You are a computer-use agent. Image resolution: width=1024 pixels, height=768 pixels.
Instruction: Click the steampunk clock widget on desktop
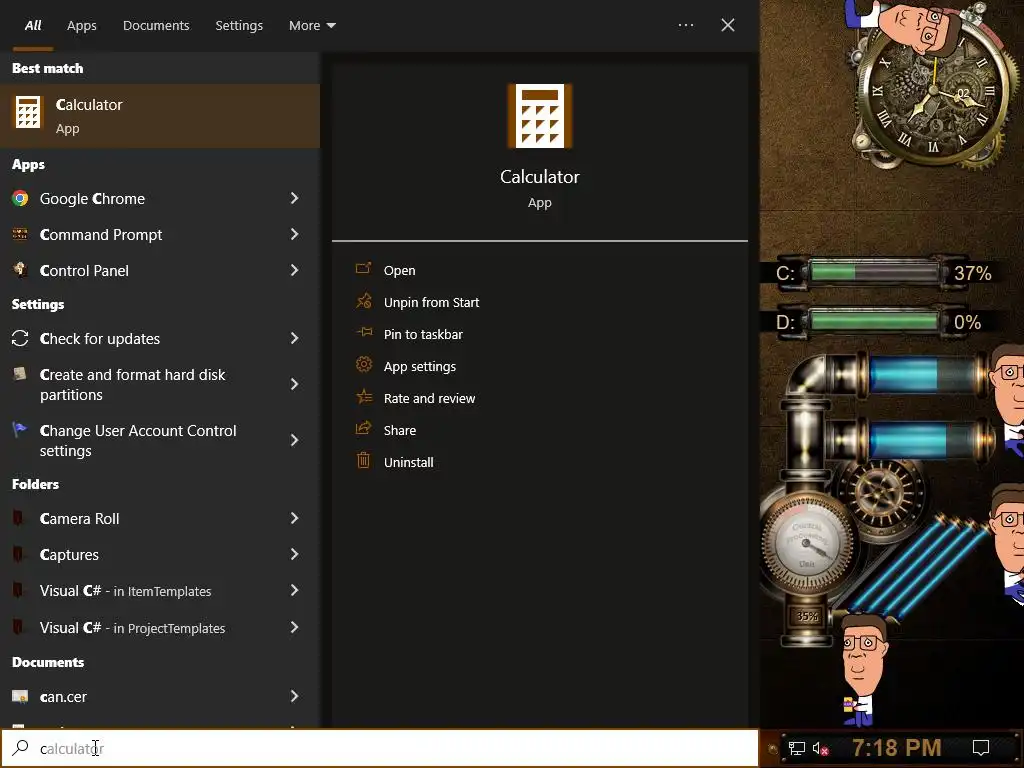click(933, 91)
